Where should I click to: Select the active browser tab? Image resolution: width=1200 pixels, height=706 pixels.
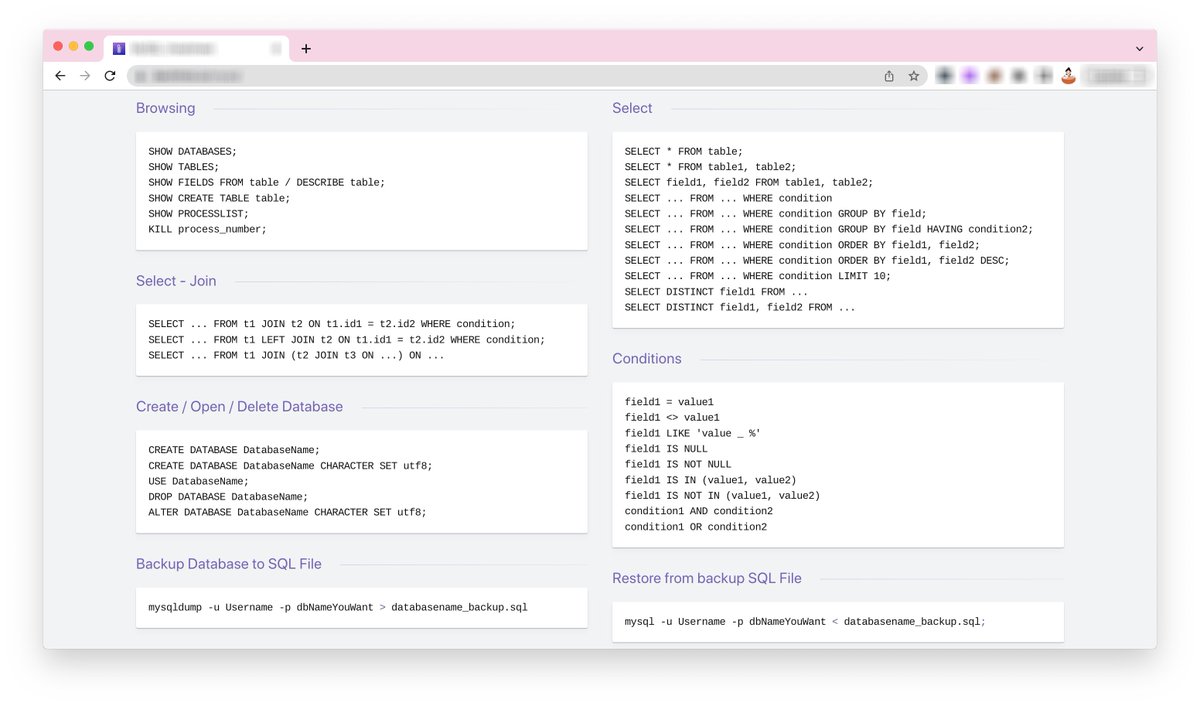(x=196, y=48)
